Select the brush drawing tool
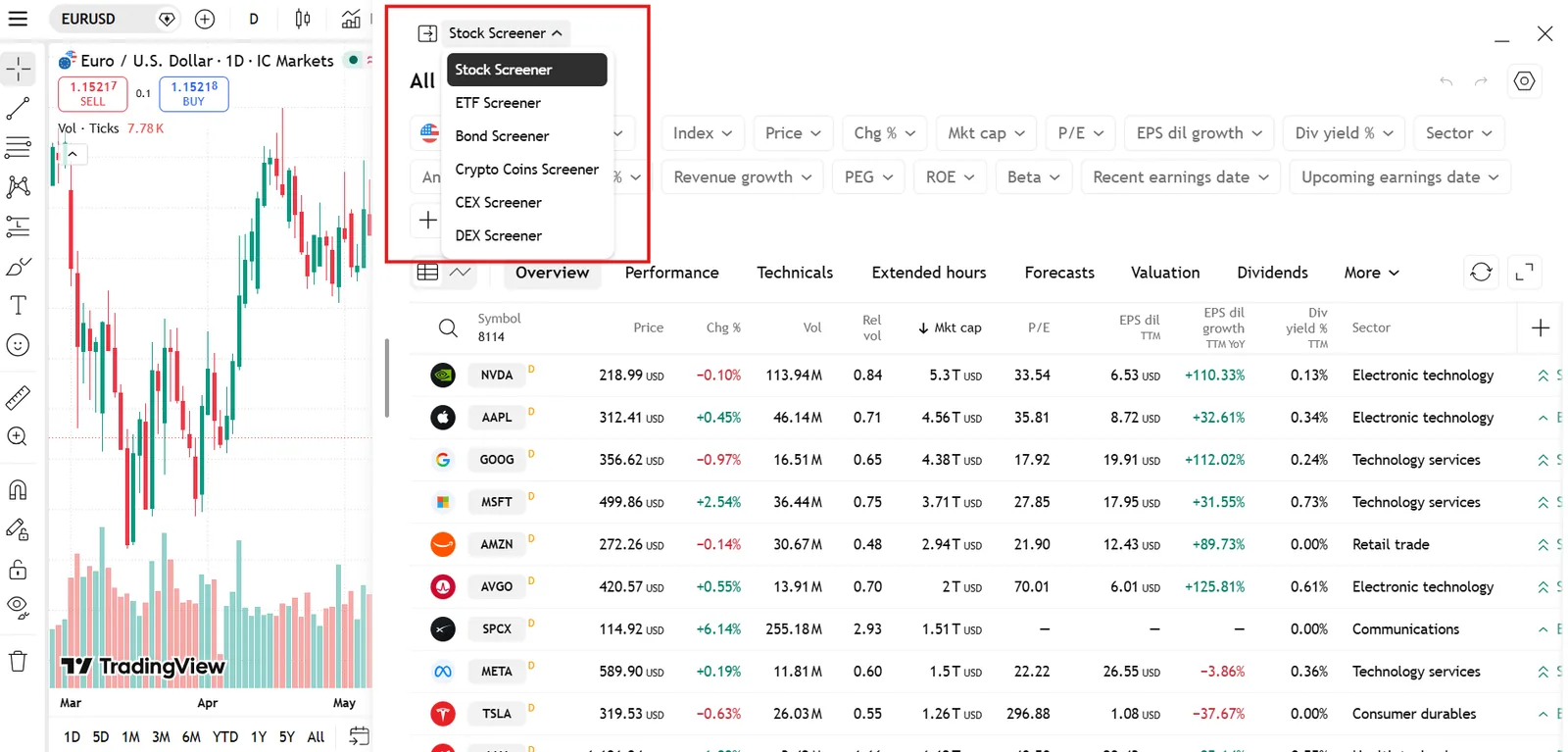 coord(18,267)
